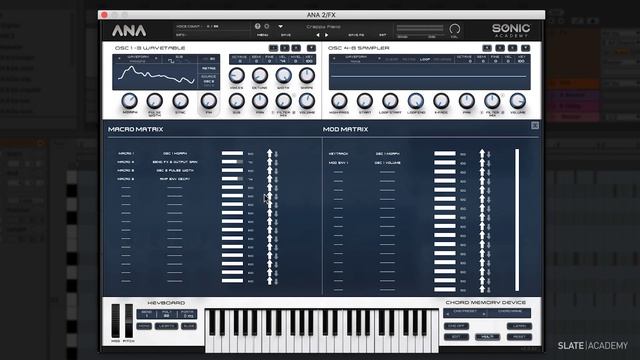Select previous wavetable waveform arrow
Screen dimensions: 640x360
coord(119,59)
